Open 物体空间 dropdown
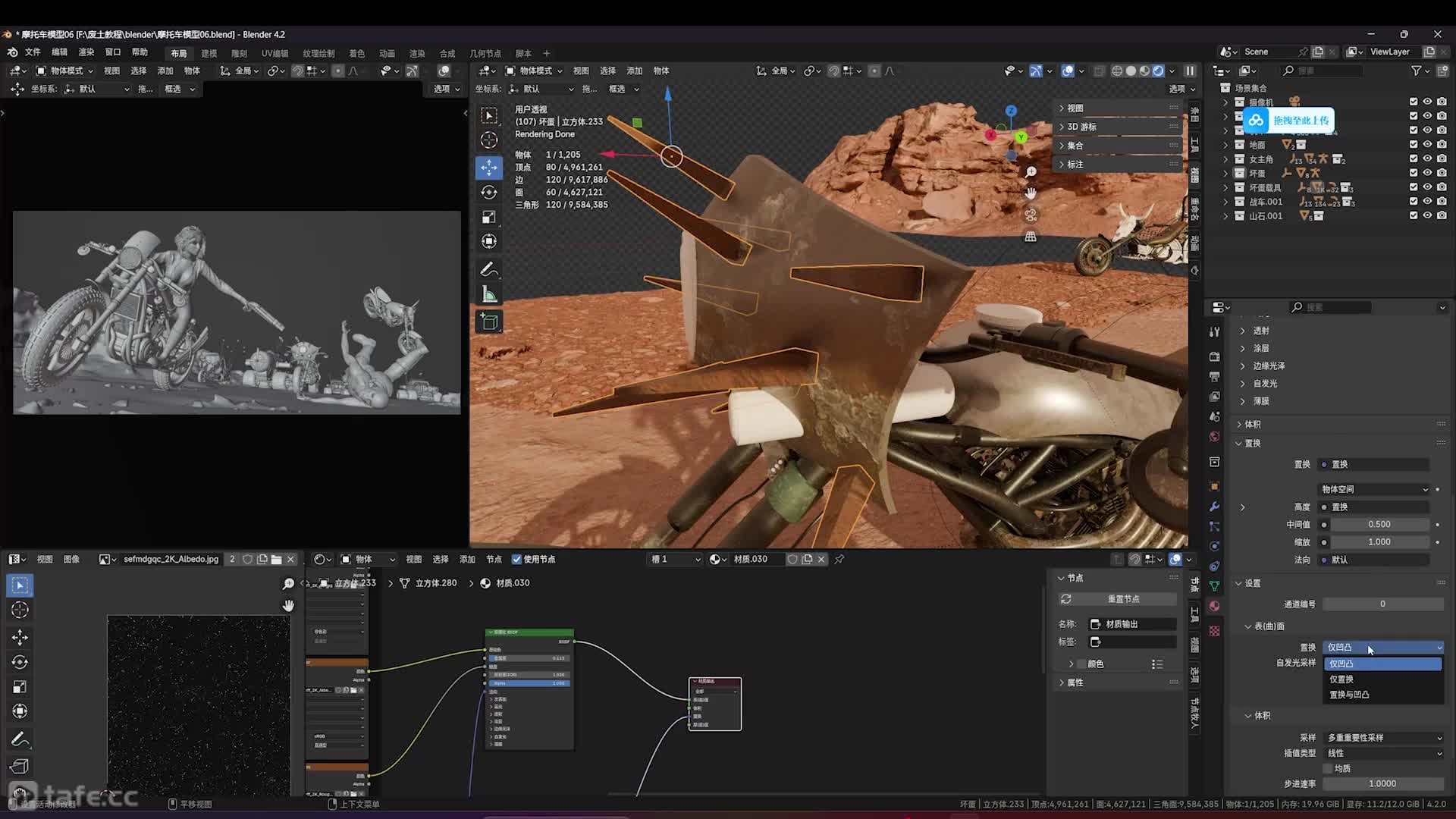This screenshot has width=1456, height=819. 1373,489
